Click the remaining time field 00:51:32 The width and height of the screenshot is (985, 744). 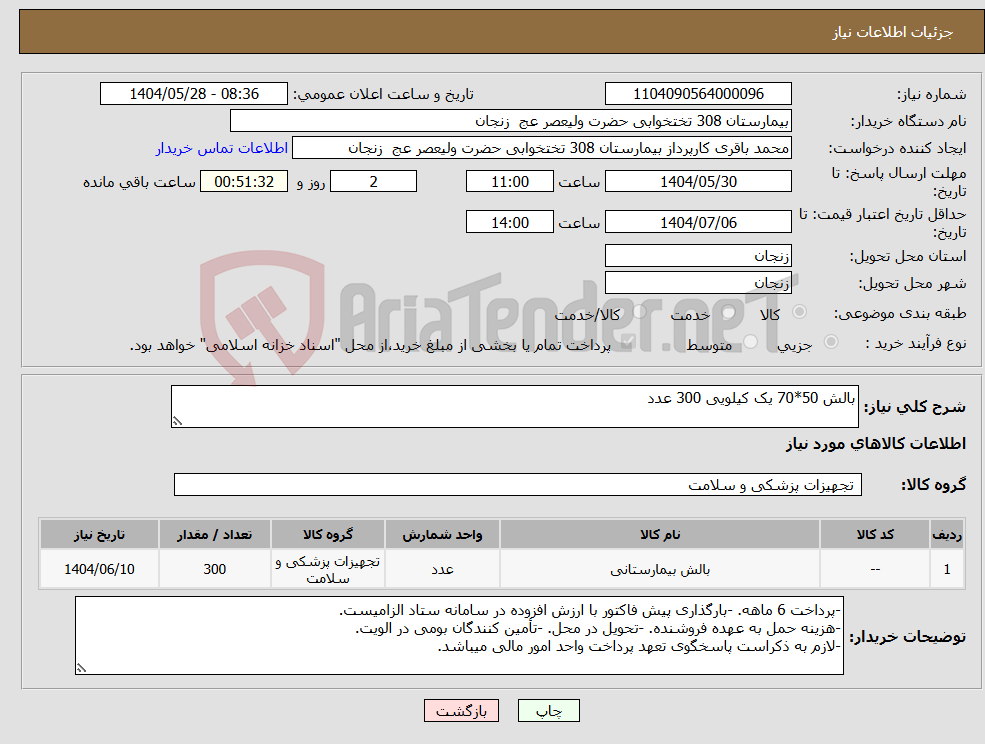click(x=244, y=182)
